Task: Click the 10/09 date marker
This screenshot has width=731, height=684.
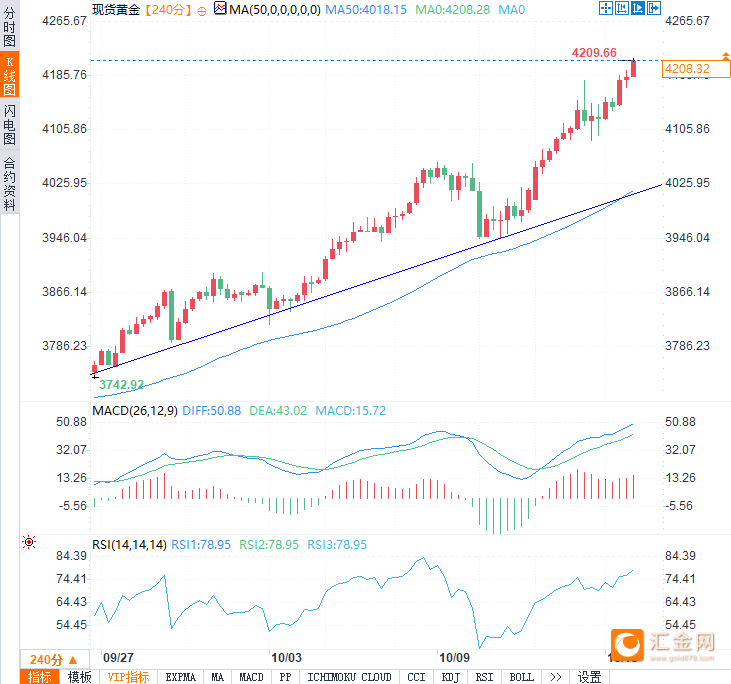Action: click(455, 658)
